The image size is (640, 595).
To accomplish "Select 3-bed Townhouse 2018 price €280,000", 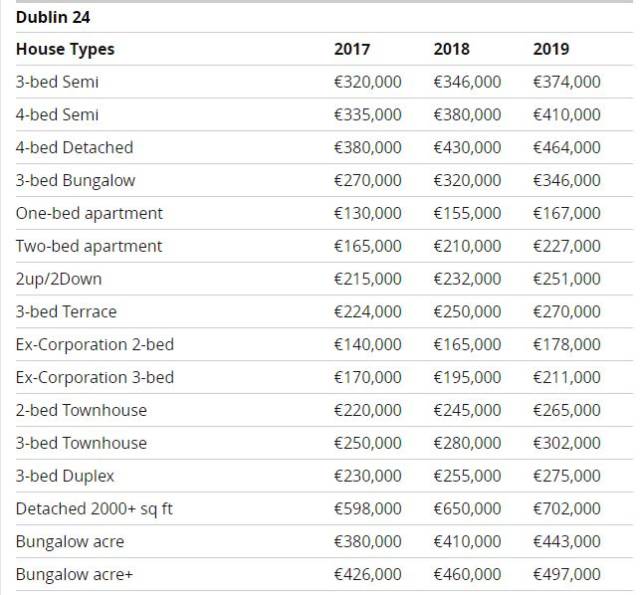I will [x=467, y=443].
